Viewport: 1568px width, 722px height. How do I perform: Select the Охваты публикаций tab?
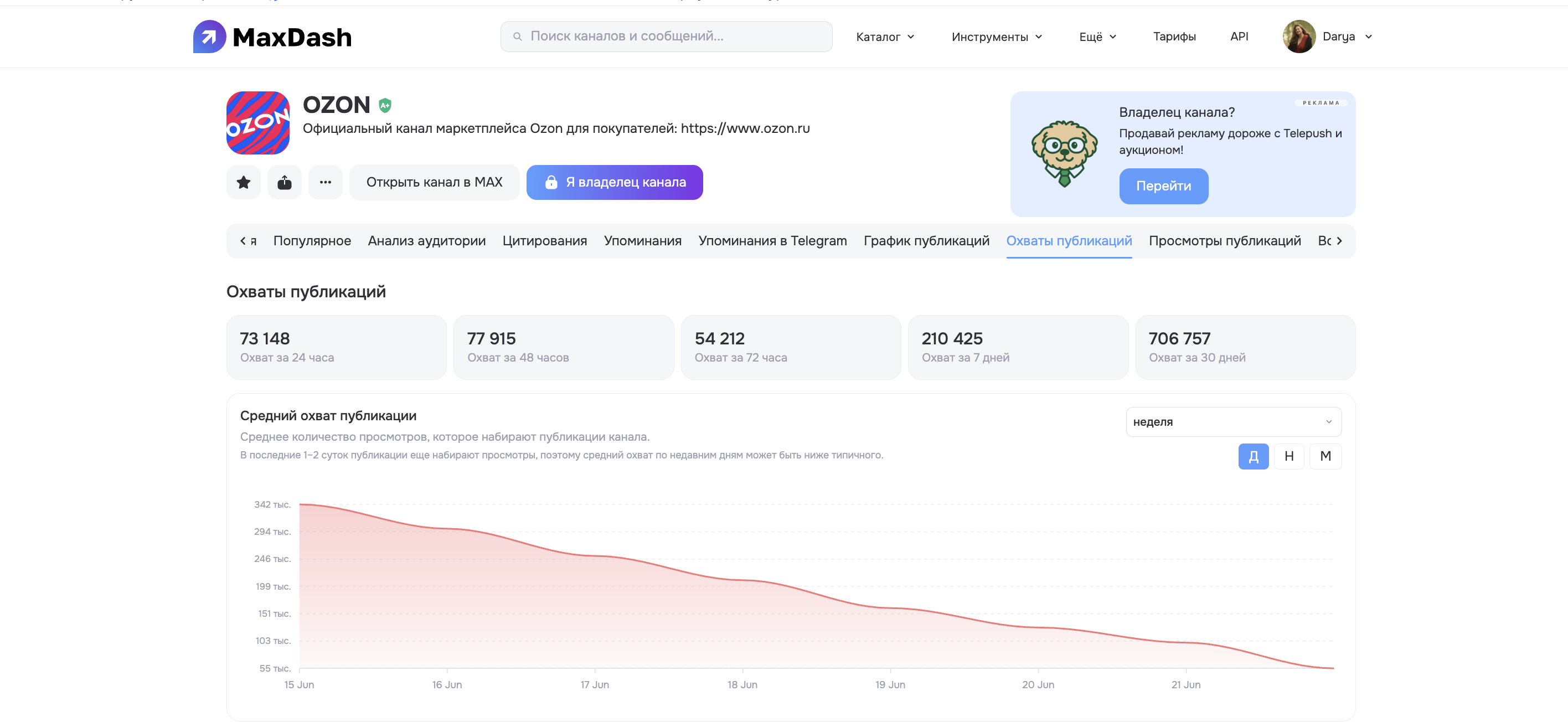tap(1069, 241)
